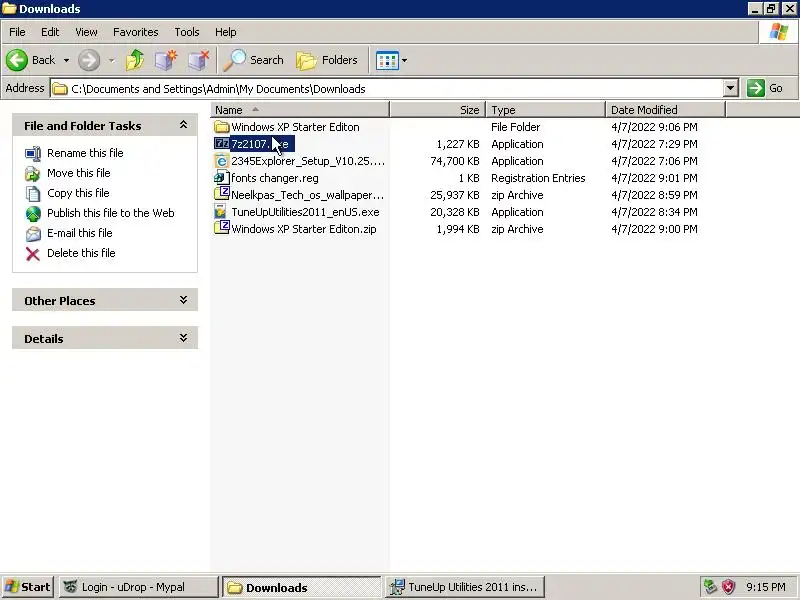Screen dimensions: 800x600
Task: Click the E-mail envelope icon
Action: (33, 234)
